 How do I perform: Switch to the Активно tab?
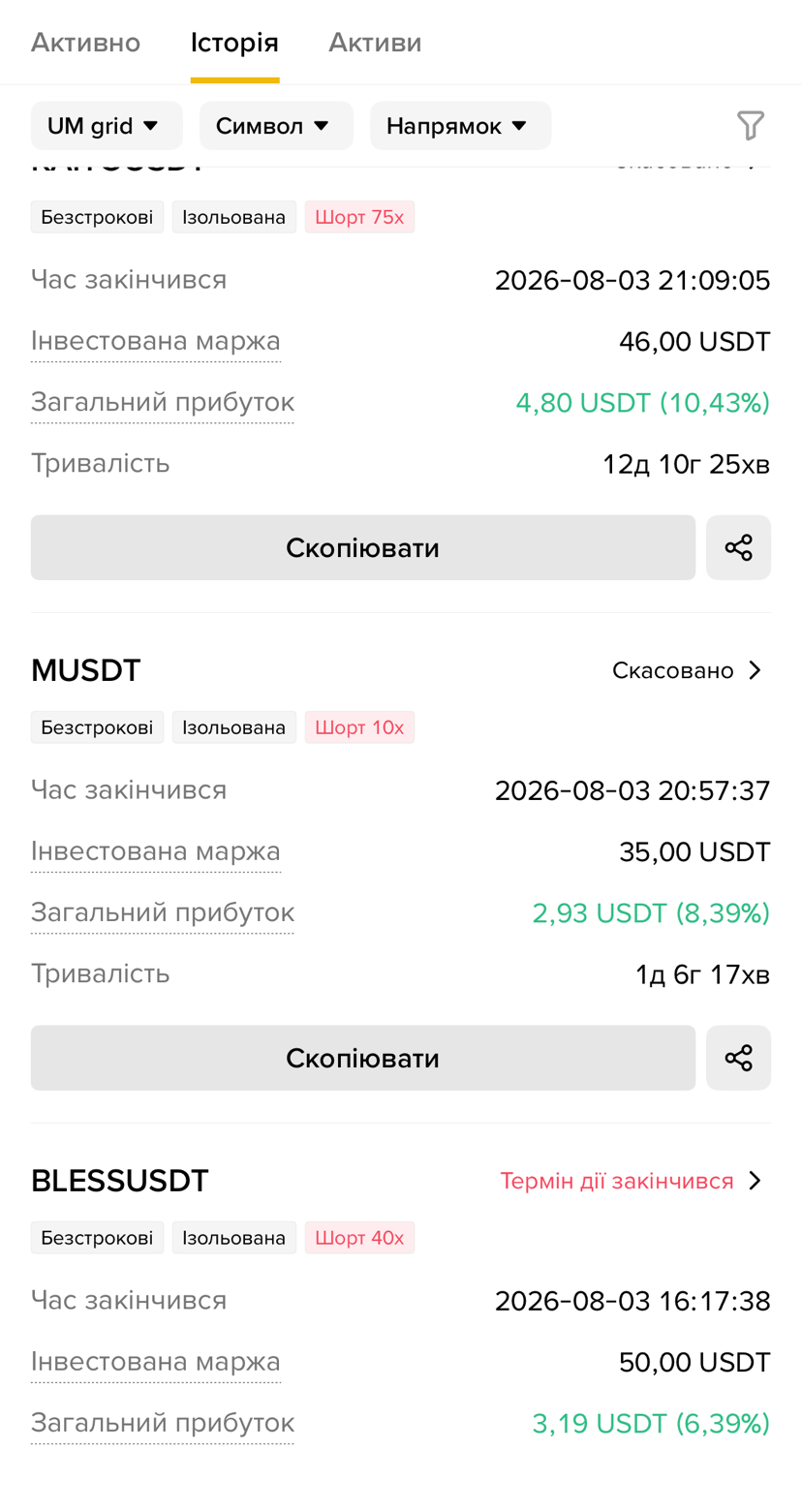pyautogui.click(x=86, y=43)
